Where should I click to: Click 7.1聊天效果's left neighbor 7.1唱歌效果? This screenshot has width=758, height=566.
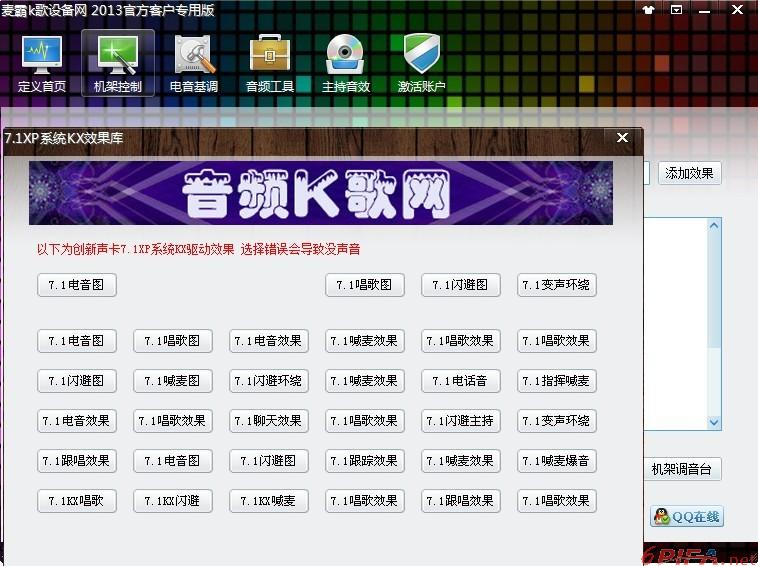(173, 421)
